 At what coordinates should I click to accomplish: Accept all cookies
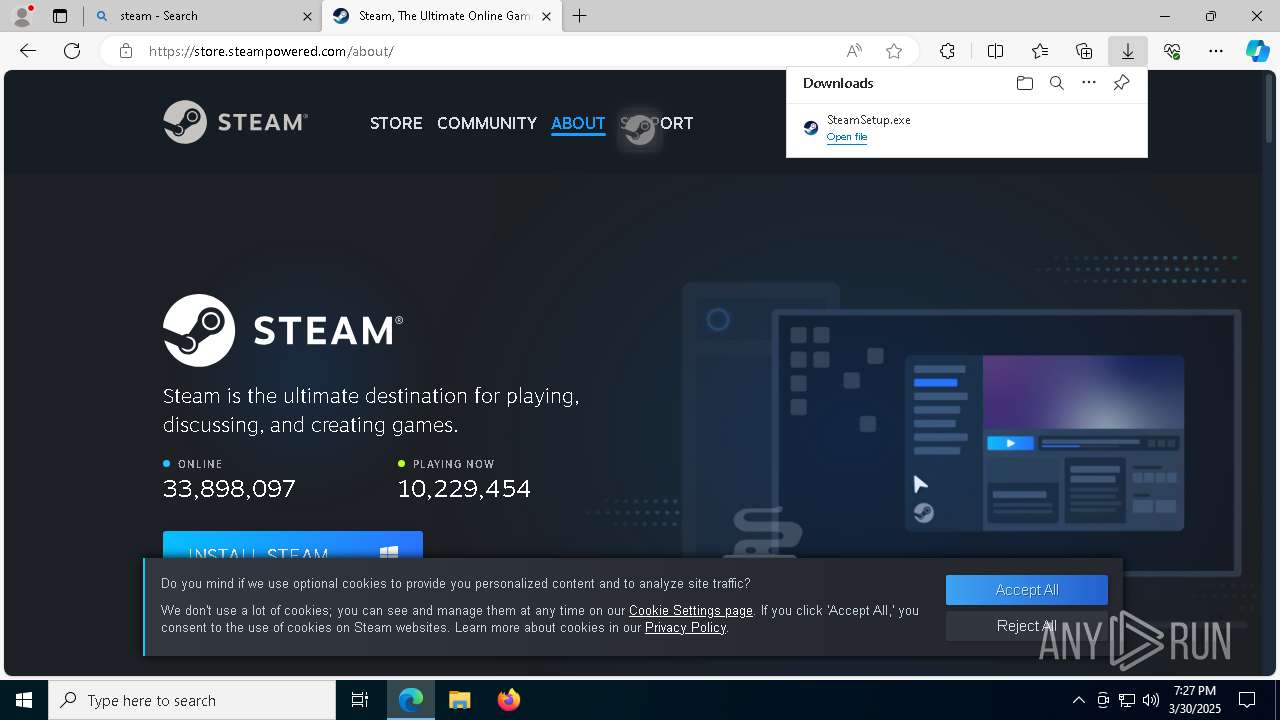pyautogui.click(x=1027, y=590)
